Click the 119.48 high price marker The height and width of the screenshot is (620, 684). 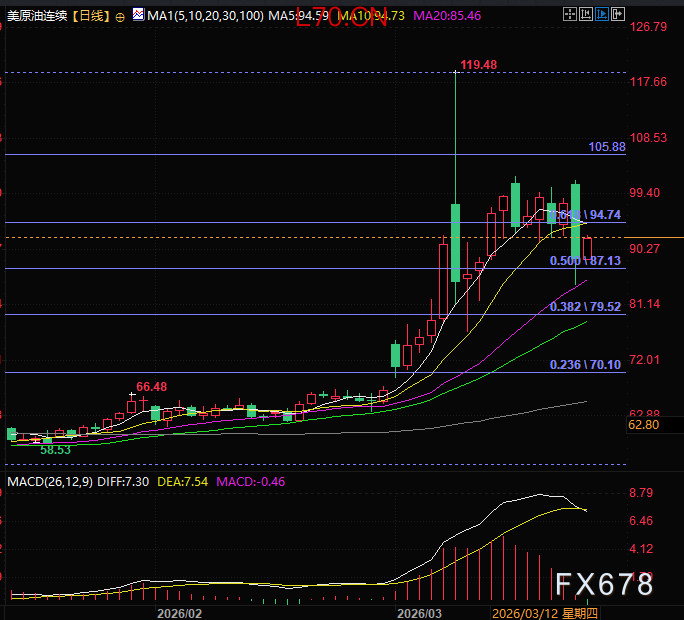pyautogui.click(x=478, y=65)
